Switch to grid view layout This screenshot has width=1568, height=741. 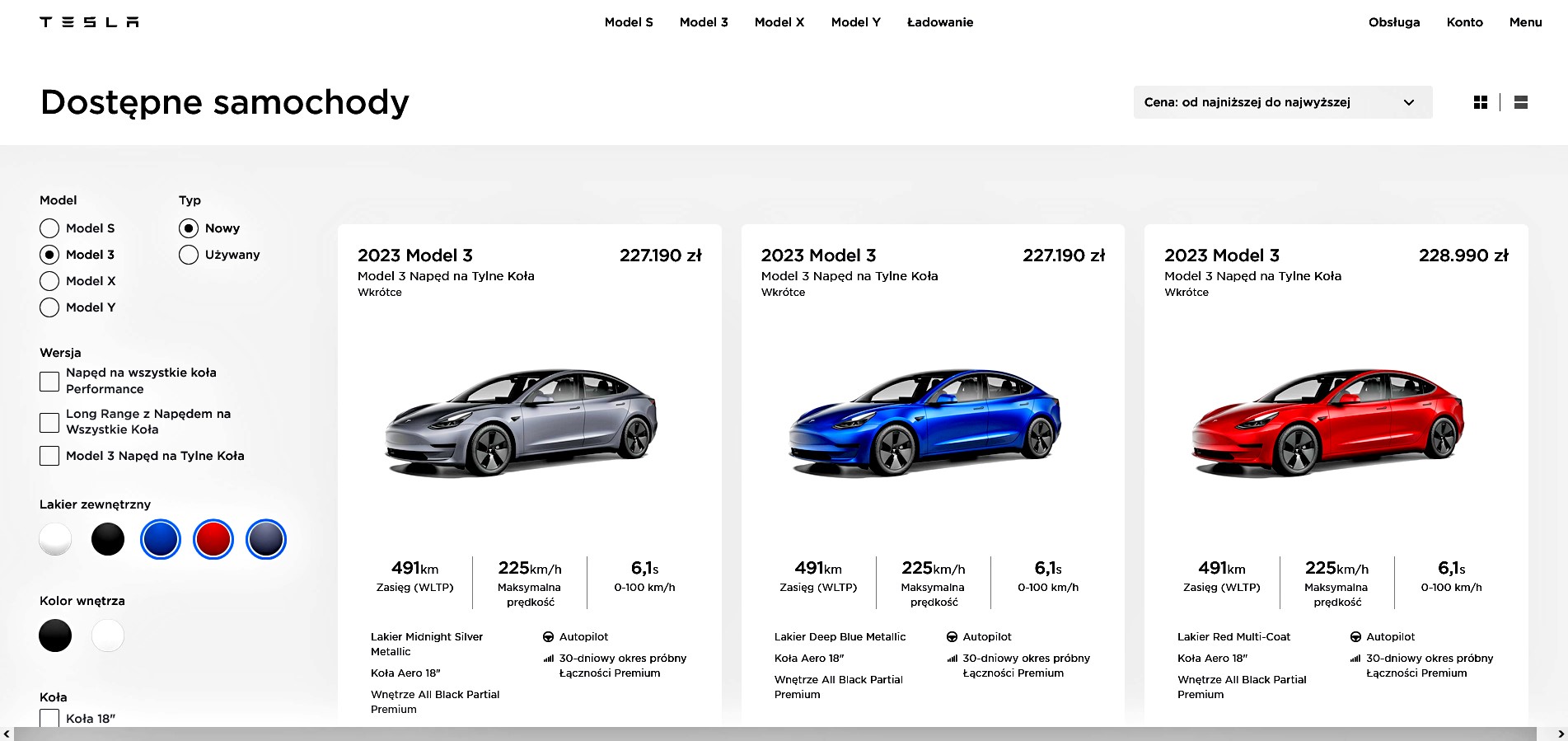pos(1481,102)
